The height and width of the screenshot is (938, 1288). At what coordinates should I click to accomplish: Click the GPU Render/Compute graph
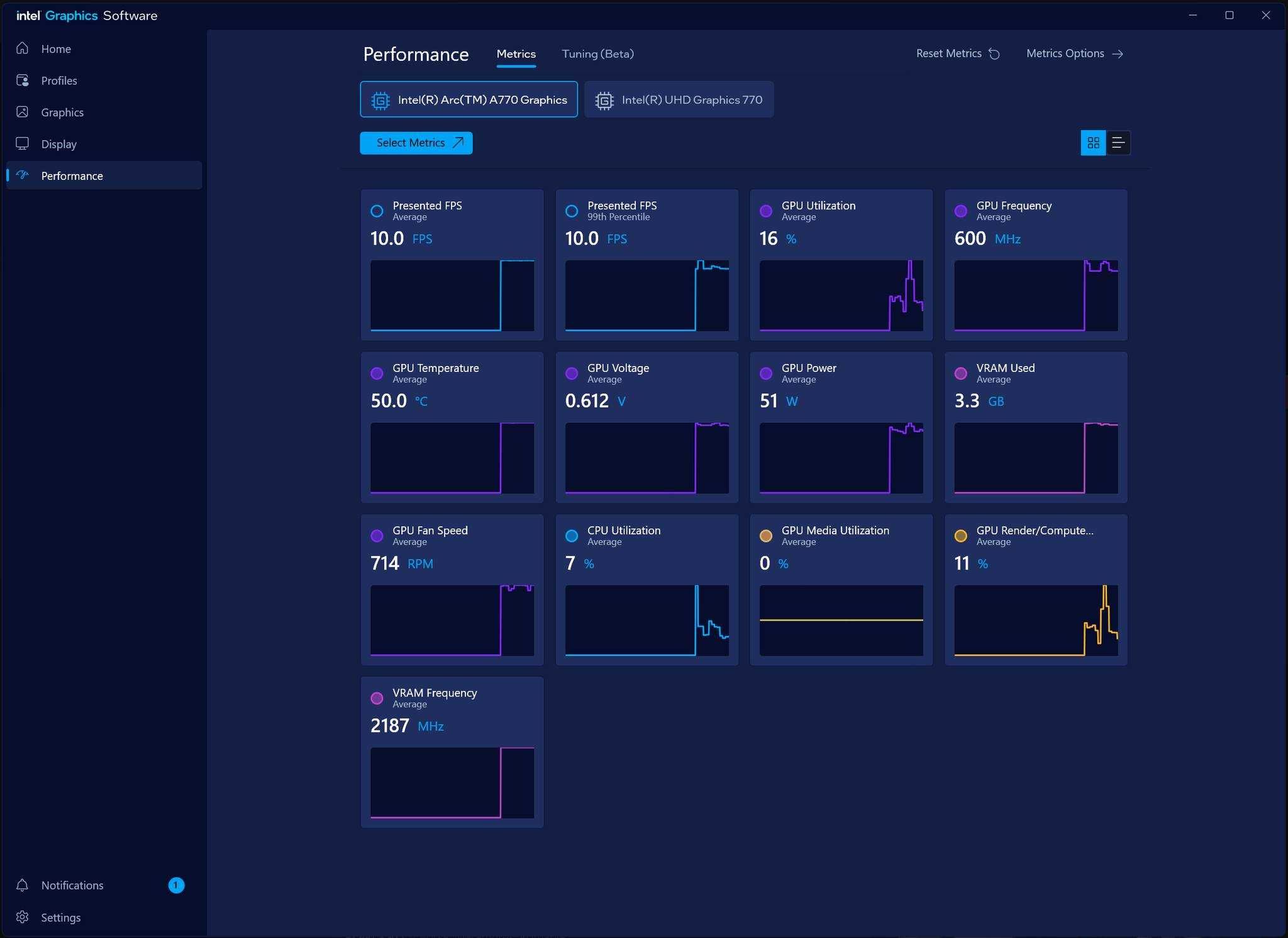(x=1036, y=620)
